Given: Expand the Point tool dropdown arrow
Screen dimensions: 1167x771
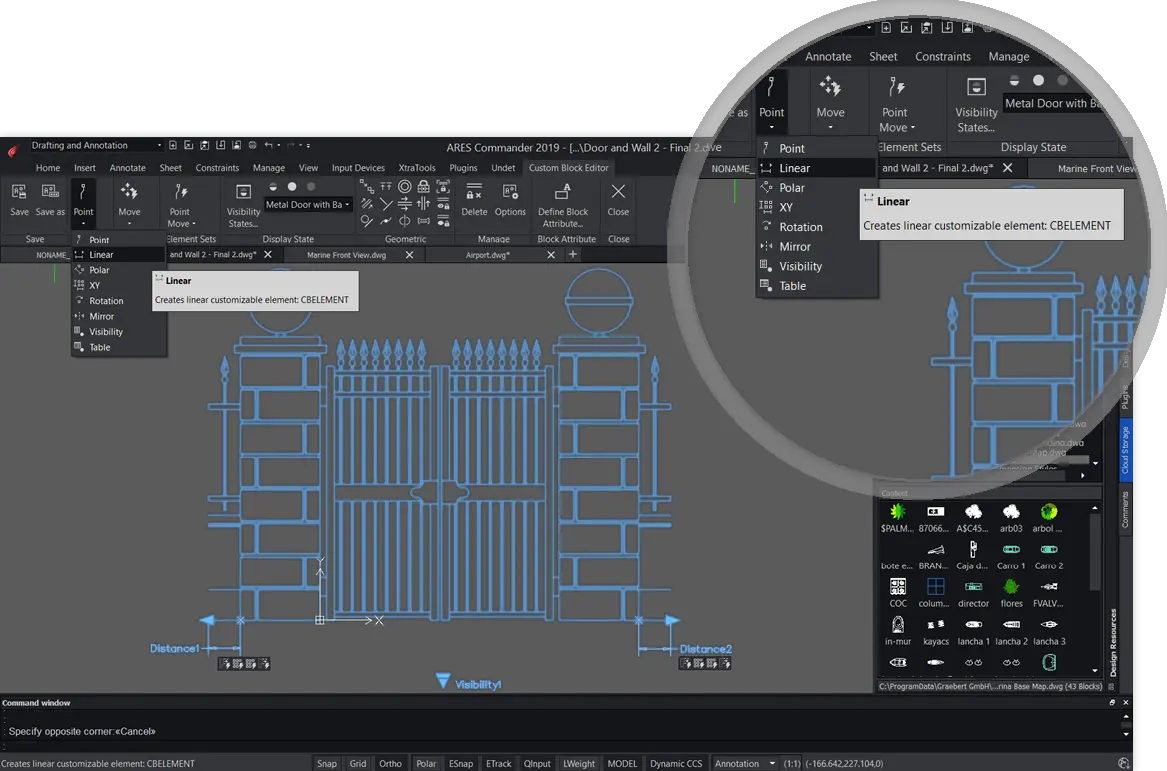Looking at the screenshot, I should tap(83, 224).
